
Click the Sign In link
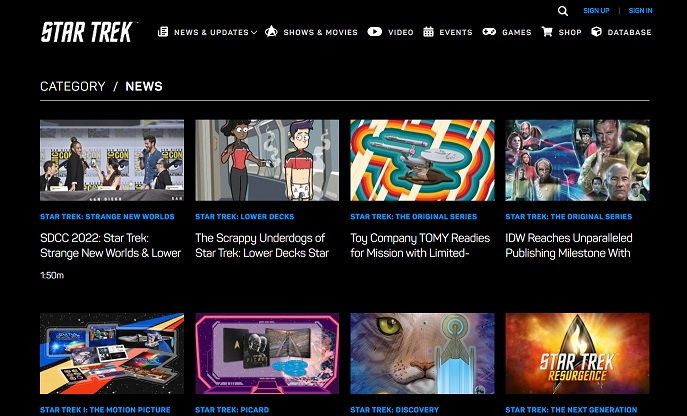640,11
